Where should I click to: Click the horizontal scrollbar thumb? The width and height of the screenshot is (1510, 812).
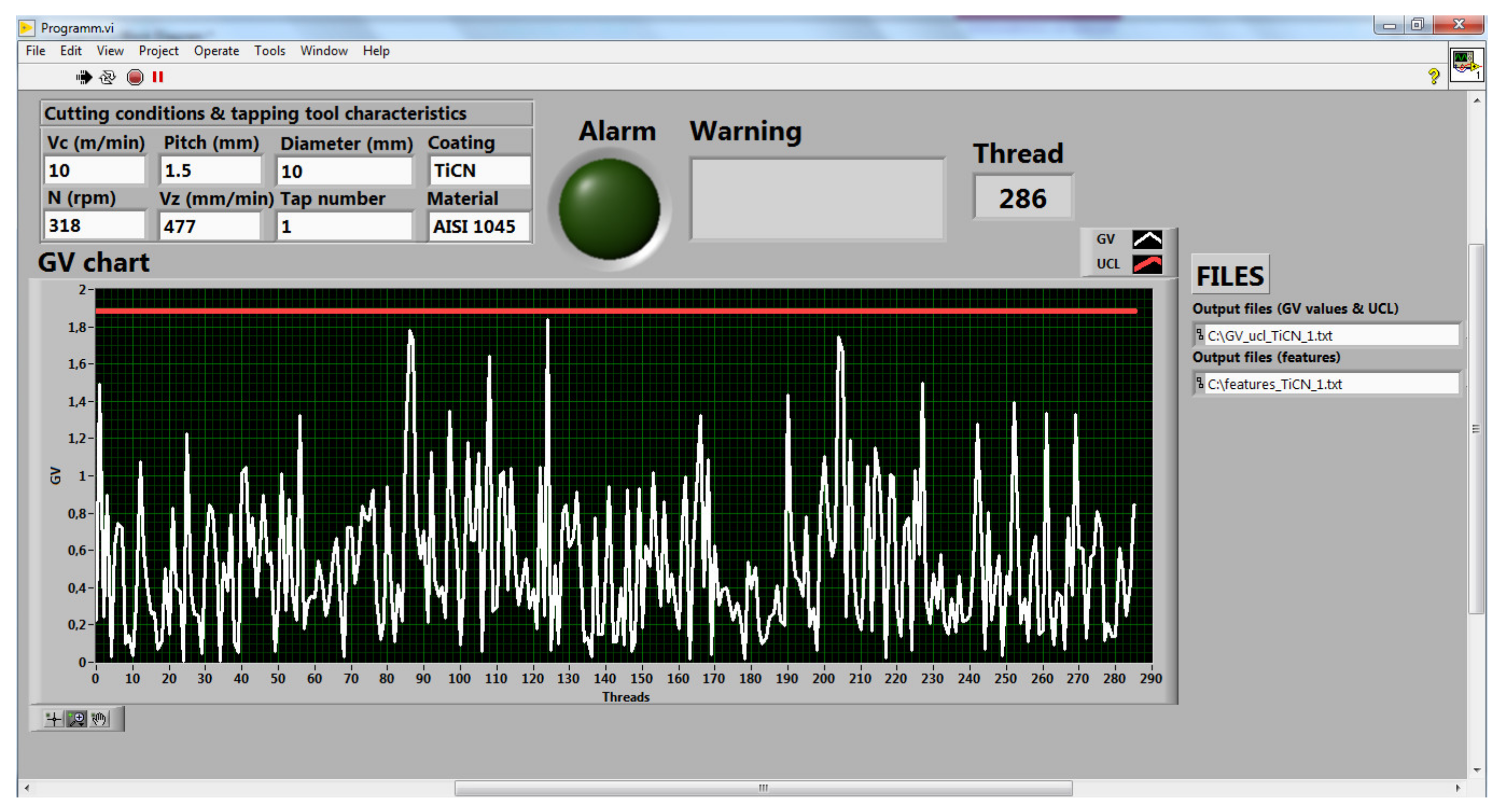[763, 788]
